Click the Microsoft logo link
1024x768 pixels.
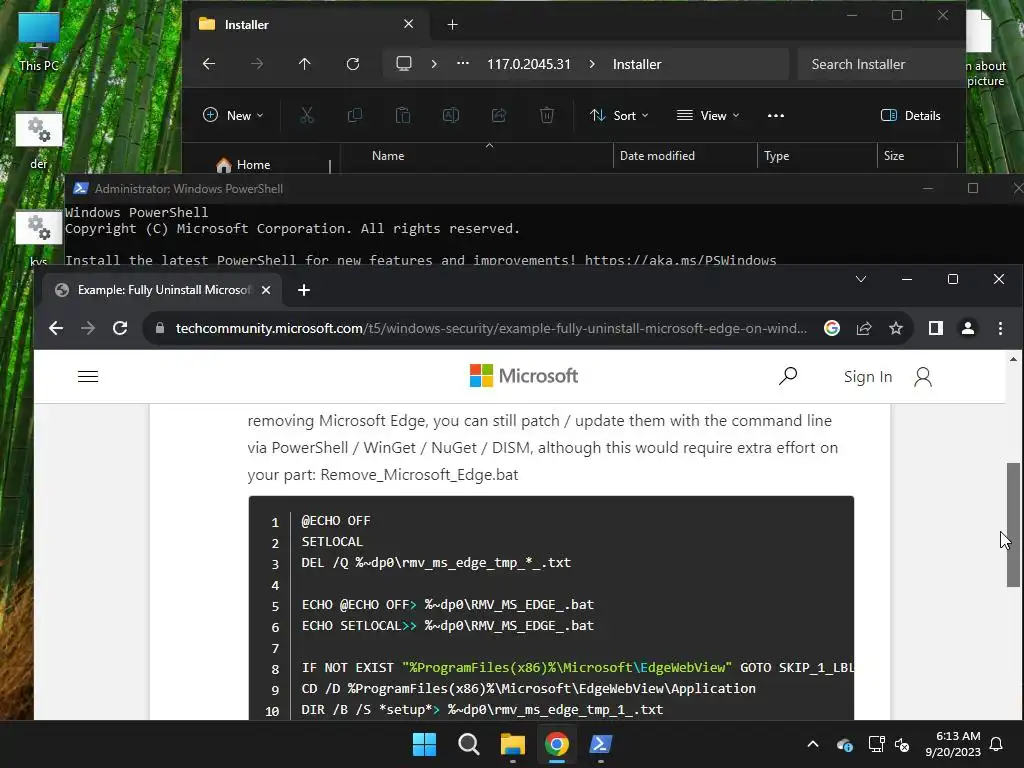point(524,376)
